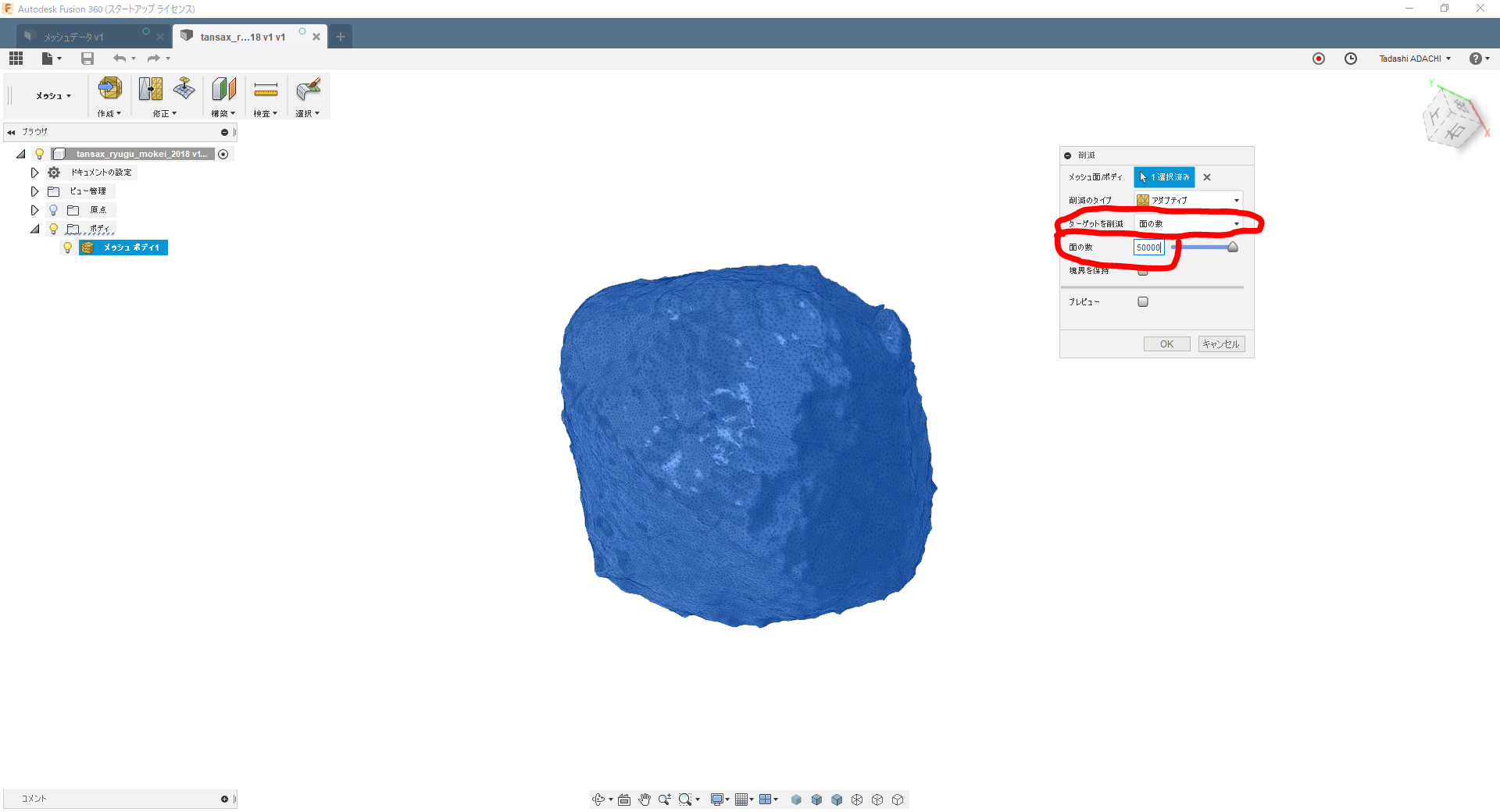Open the メッシュ workspace menu
The width and height of the screenshot is (1500, 812).
53,96
